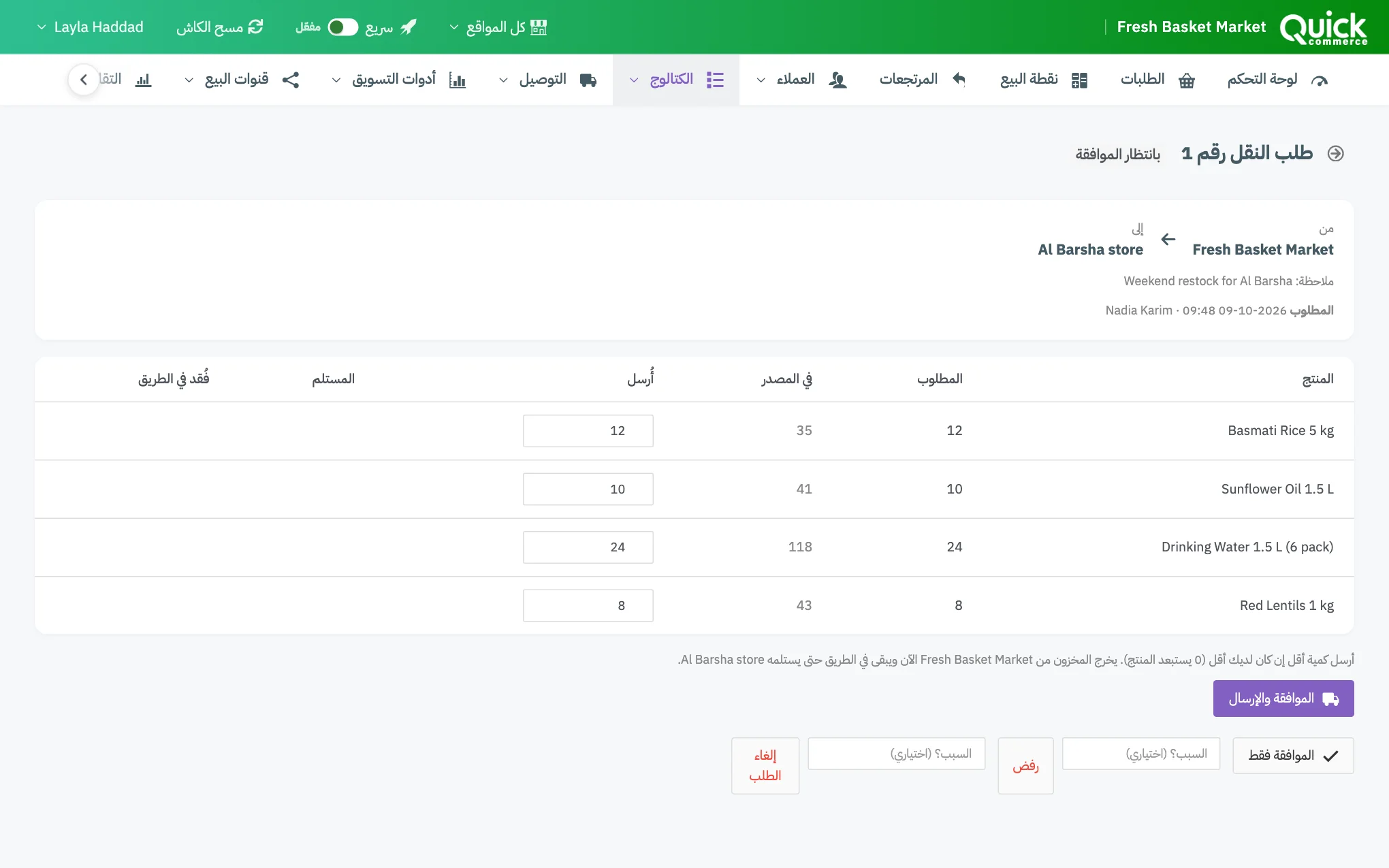Expand the أدوات التسويق dropdown chevron

coord(336,80)
